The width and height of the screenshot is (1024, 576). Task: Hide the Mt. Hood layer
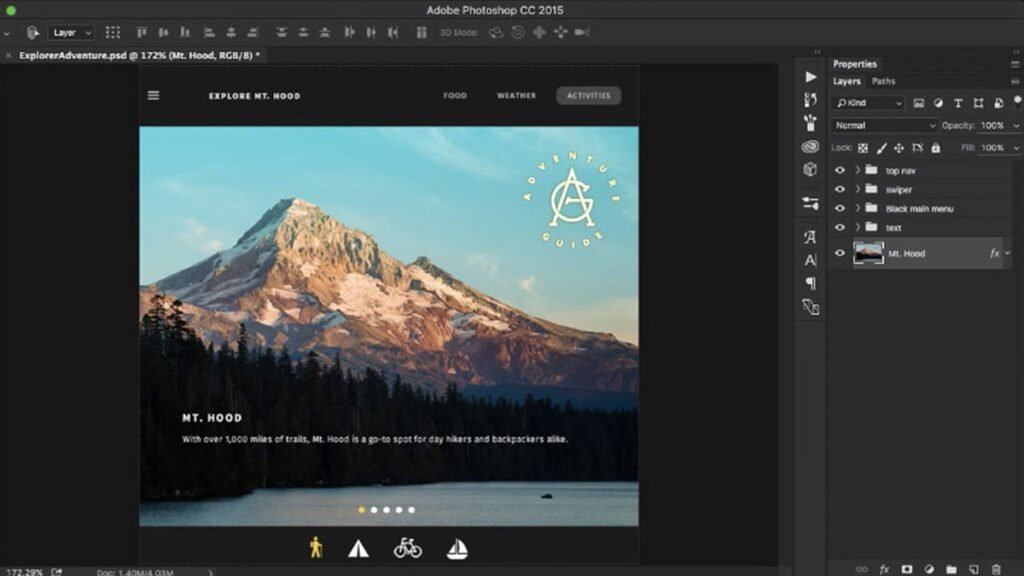[x=839, y=254]
